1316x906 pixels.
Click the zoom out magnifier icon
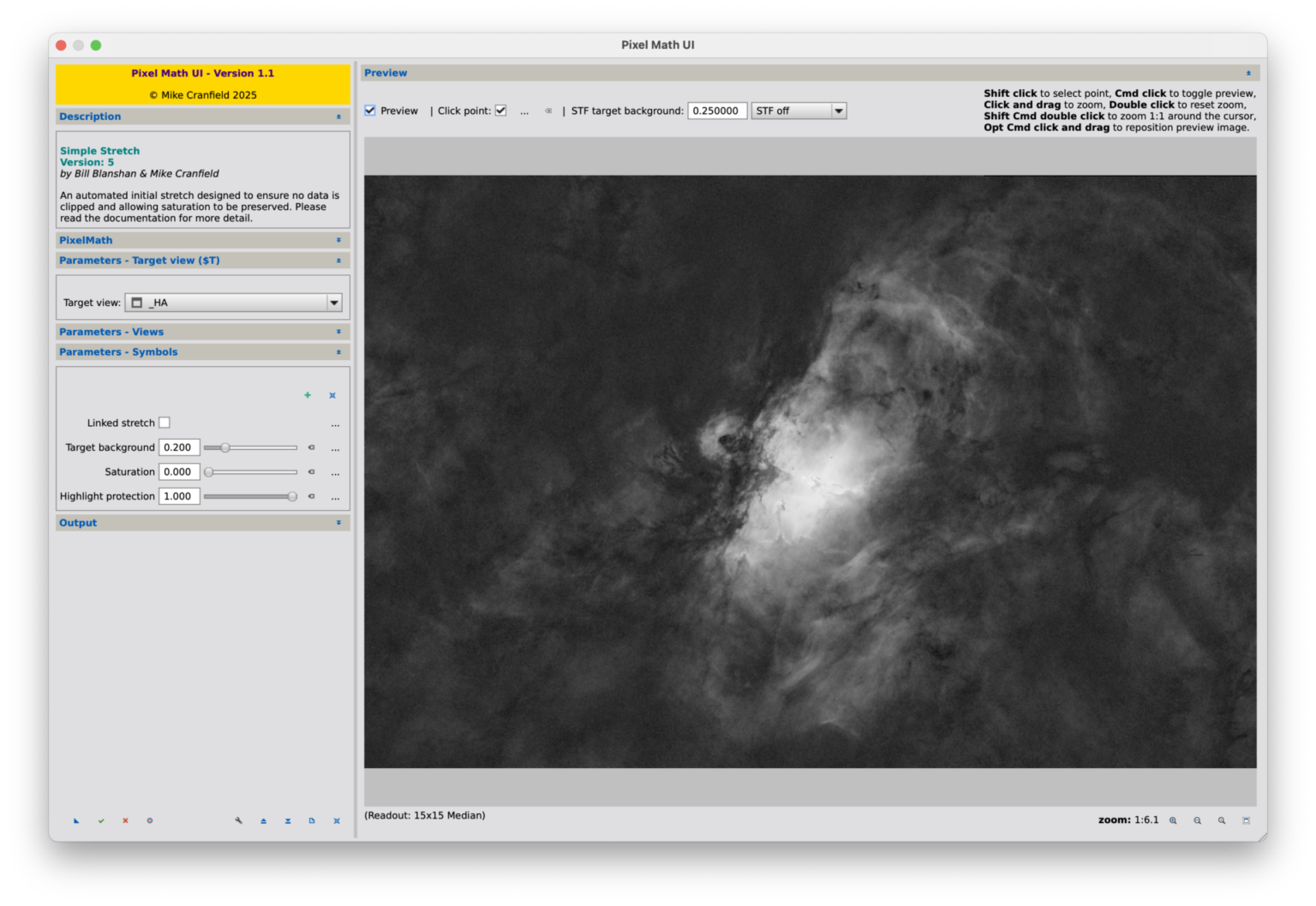point(1197,820)
